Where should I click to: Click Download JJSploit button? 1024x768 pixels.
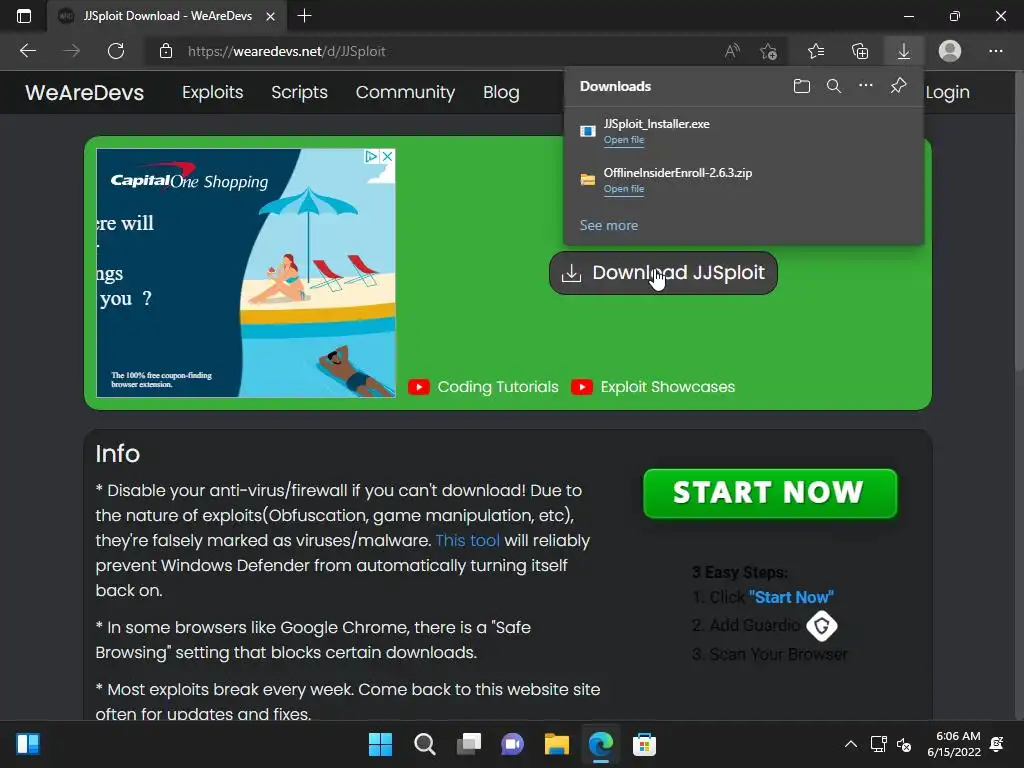(664, 273)
